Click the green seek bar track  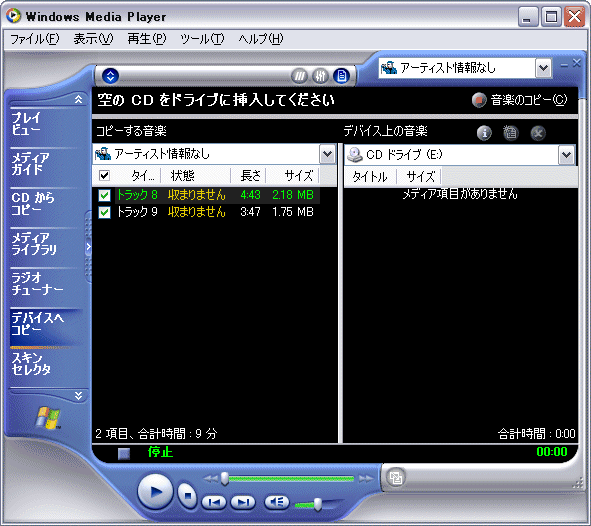[x=291, y=479]
